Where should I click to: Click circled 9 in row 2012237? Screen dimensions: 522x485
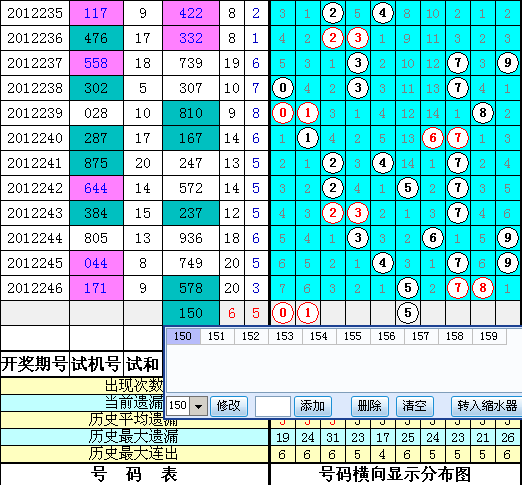(508, 63)
